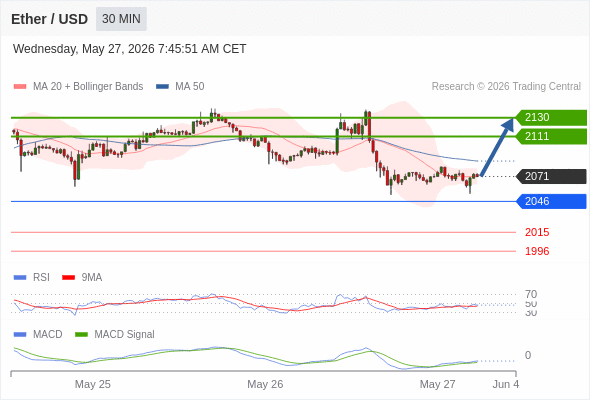Toggle the red 9MA legend entry
590x400 pixels.
82,278
